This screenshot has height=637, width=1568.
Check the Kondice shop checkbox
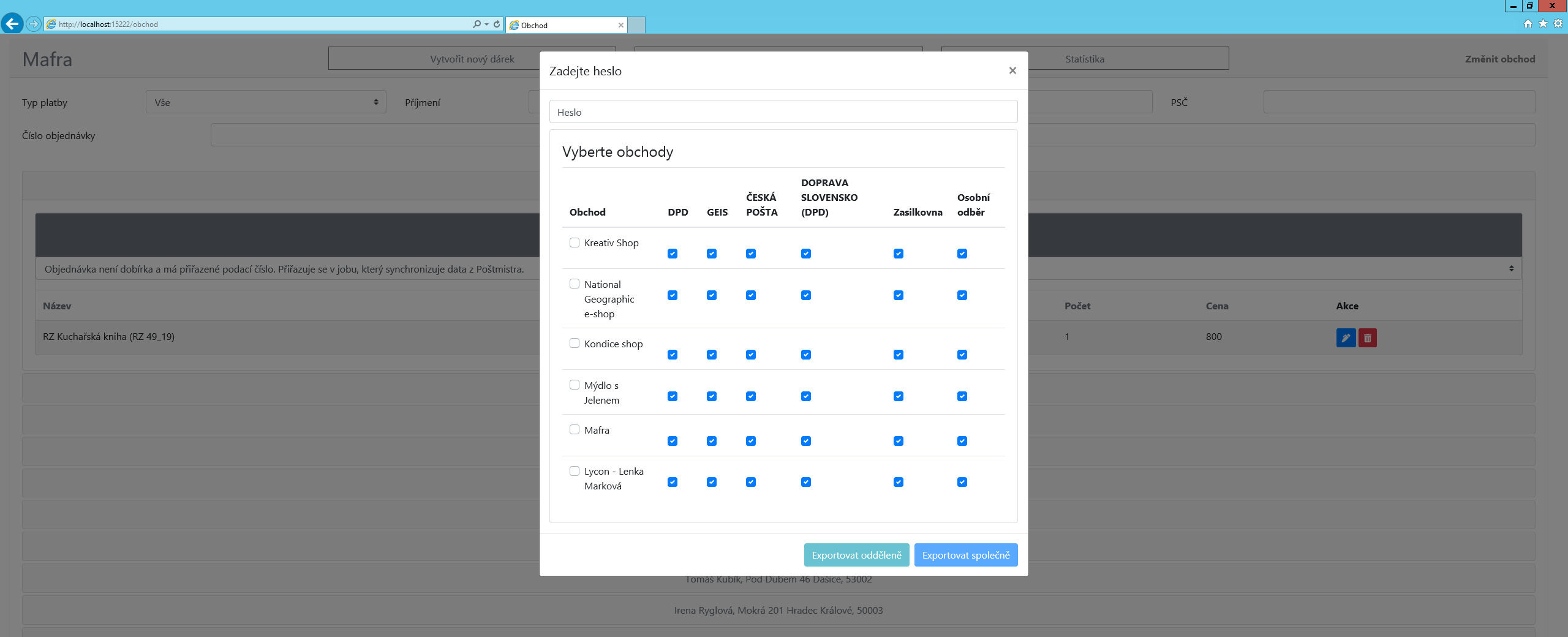(x=575, y=343)
